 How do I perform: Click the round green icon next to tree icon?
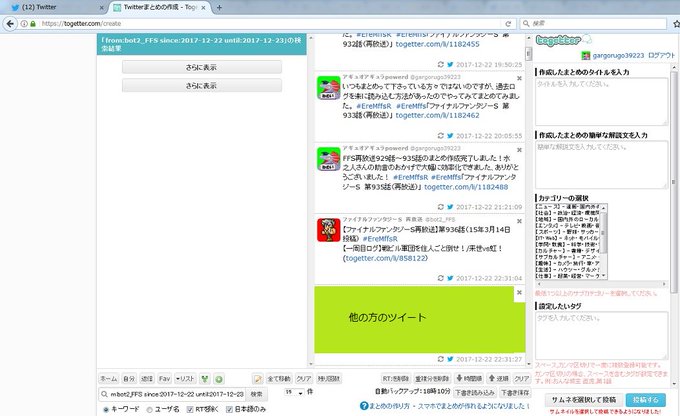coord(219,379)
